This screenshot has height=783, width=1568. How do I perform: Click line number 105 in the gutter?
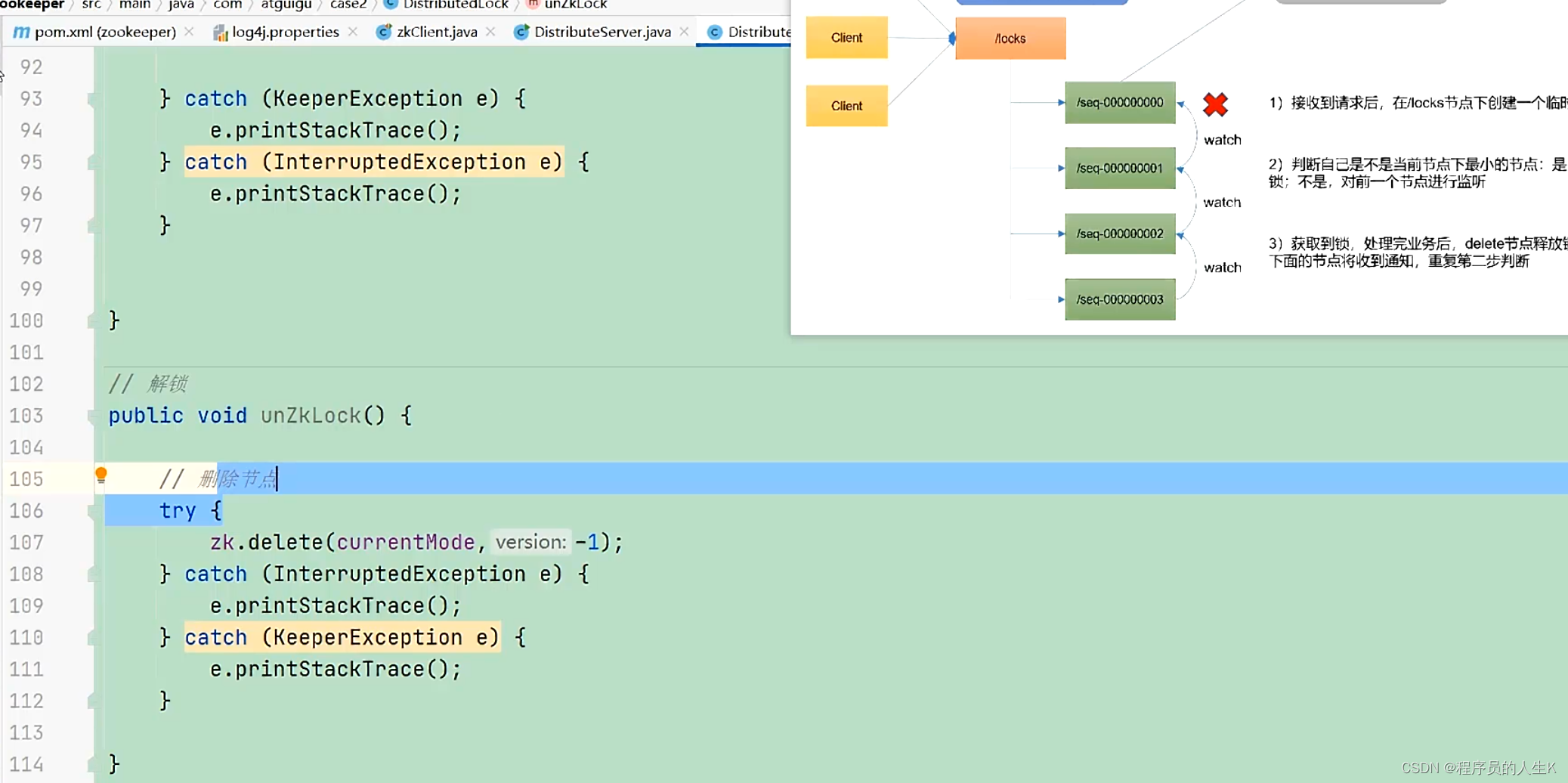point(26,479)
